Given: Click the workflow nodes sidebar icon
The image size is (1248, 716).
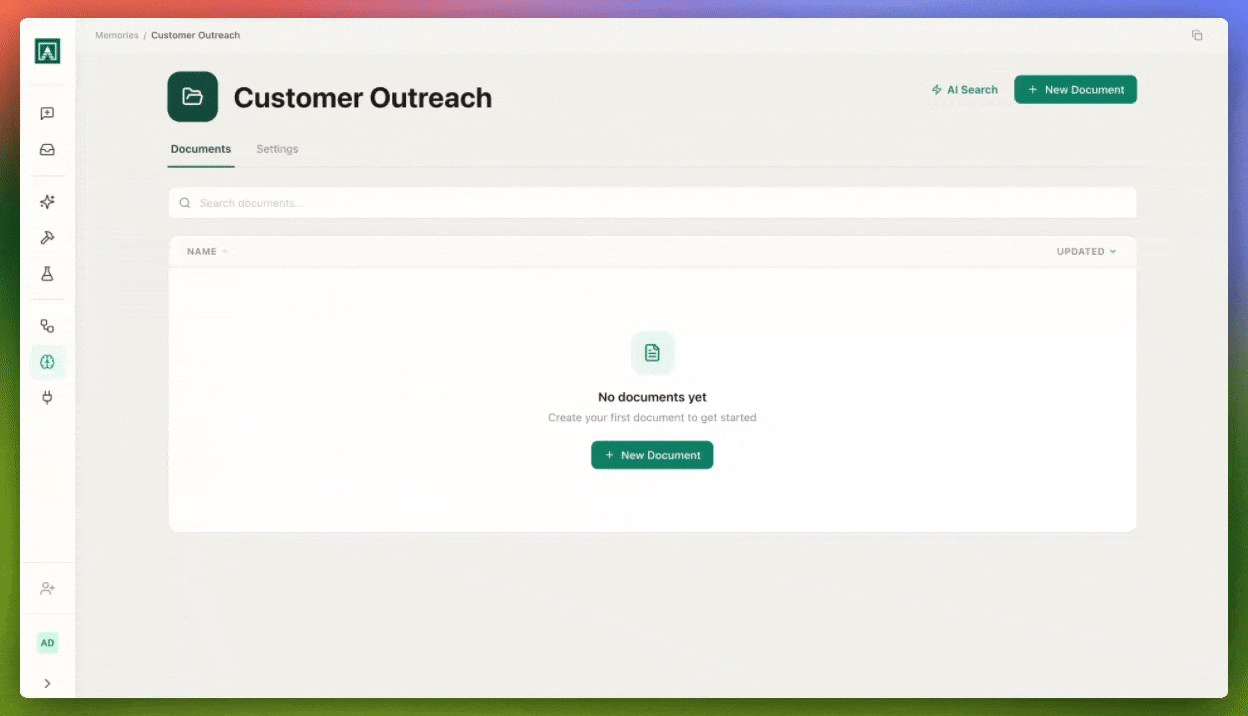Looking at the screenshot, I should [x=47, y=326].
